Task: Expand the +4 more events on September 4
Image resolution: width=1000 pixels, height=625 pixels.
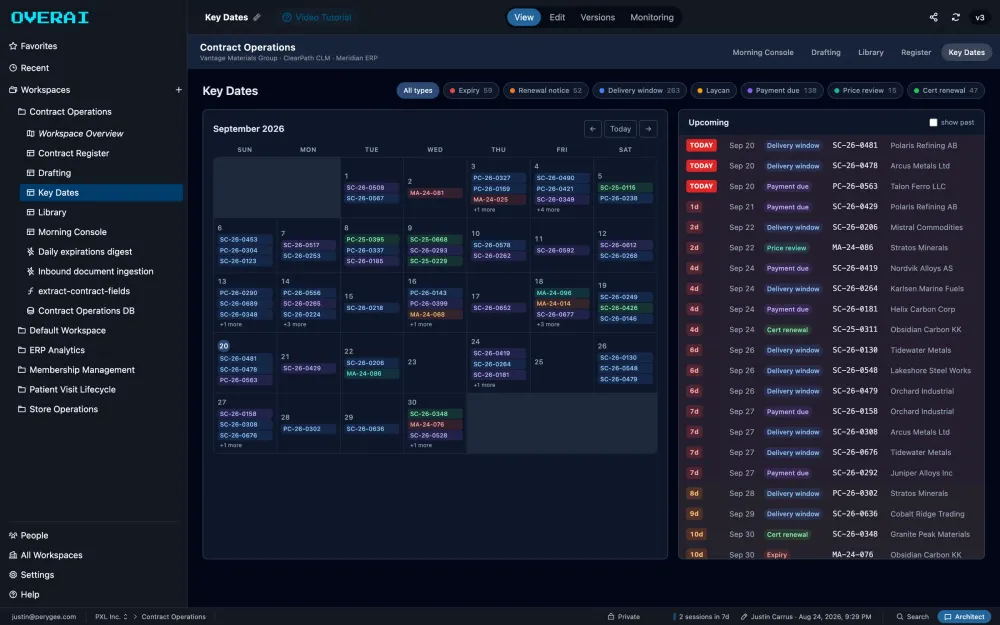Action: pos(548,210)
